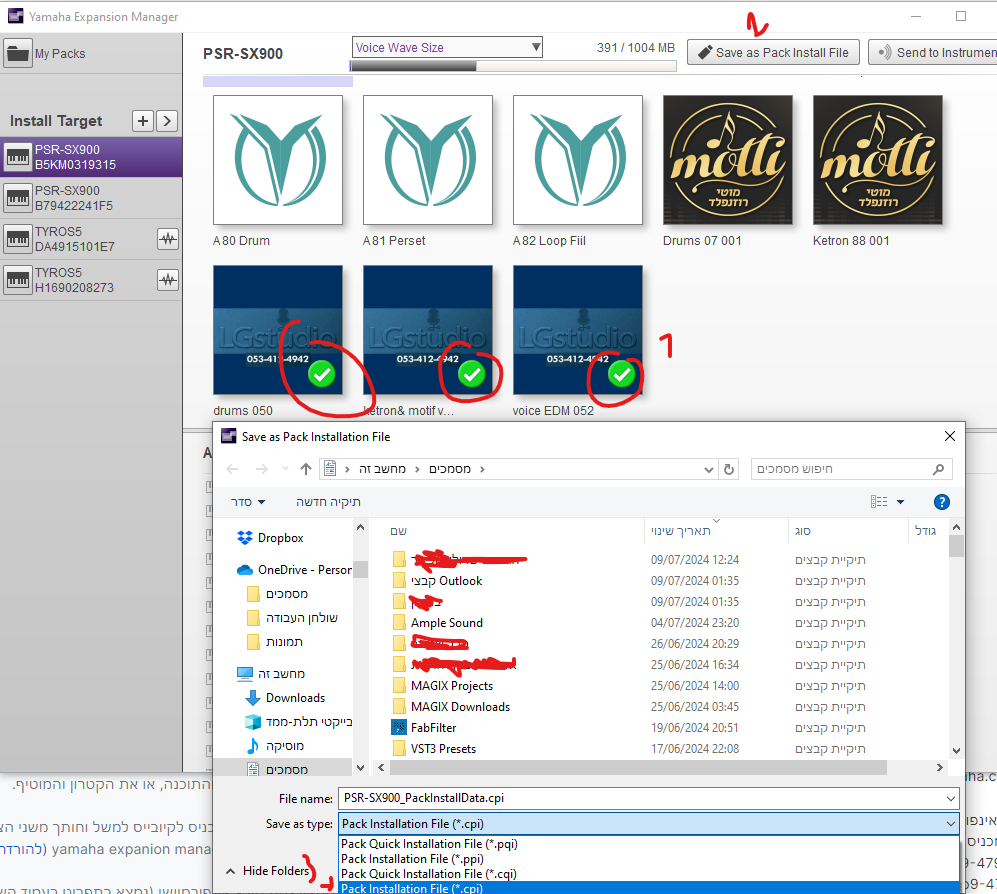This screenshot has height=894, width=997.
Task: Click the file list horizontal scrollbar
Action: click(638, 767)
